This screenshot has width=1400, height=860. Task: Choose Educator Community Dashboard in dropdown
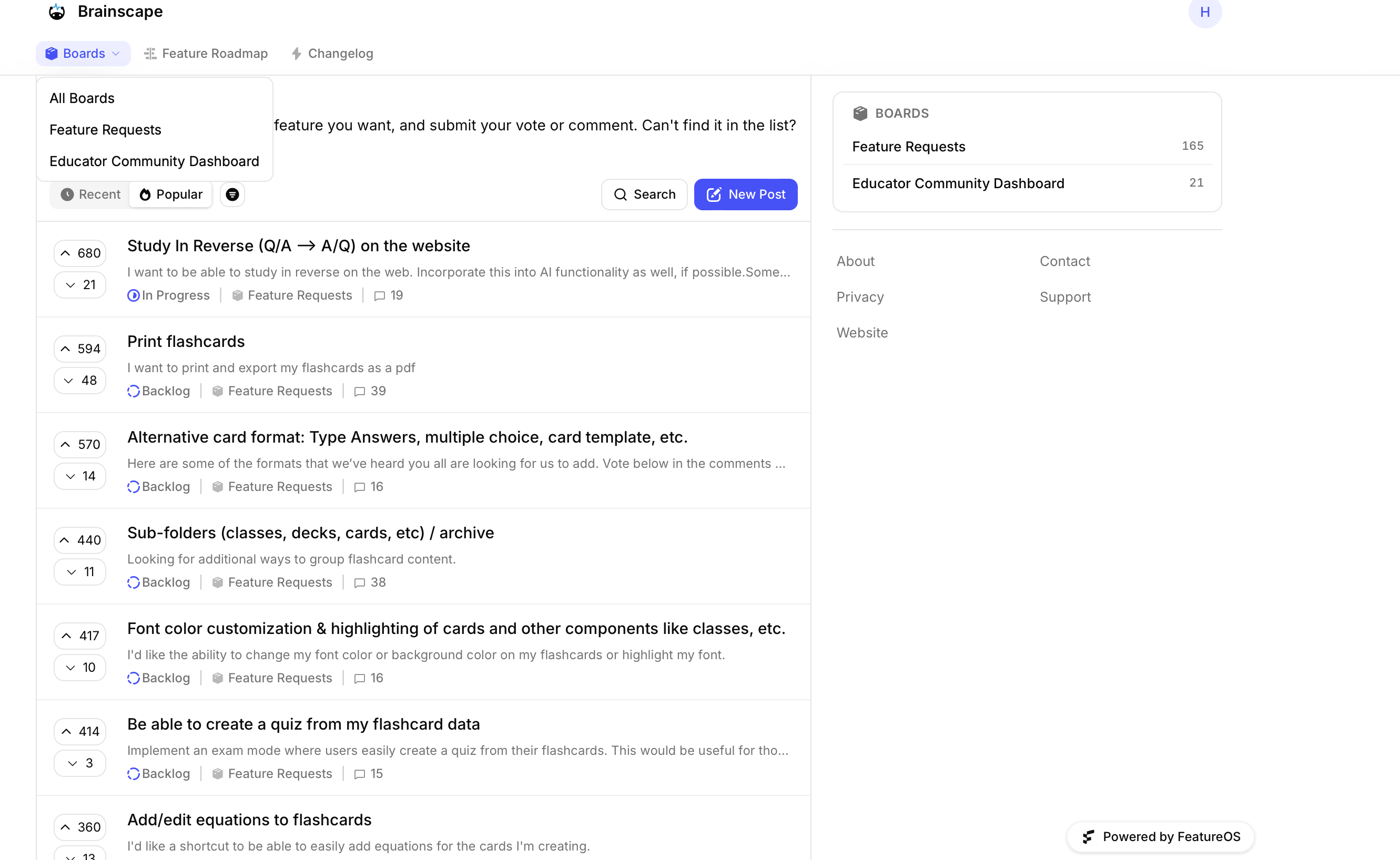154,161
